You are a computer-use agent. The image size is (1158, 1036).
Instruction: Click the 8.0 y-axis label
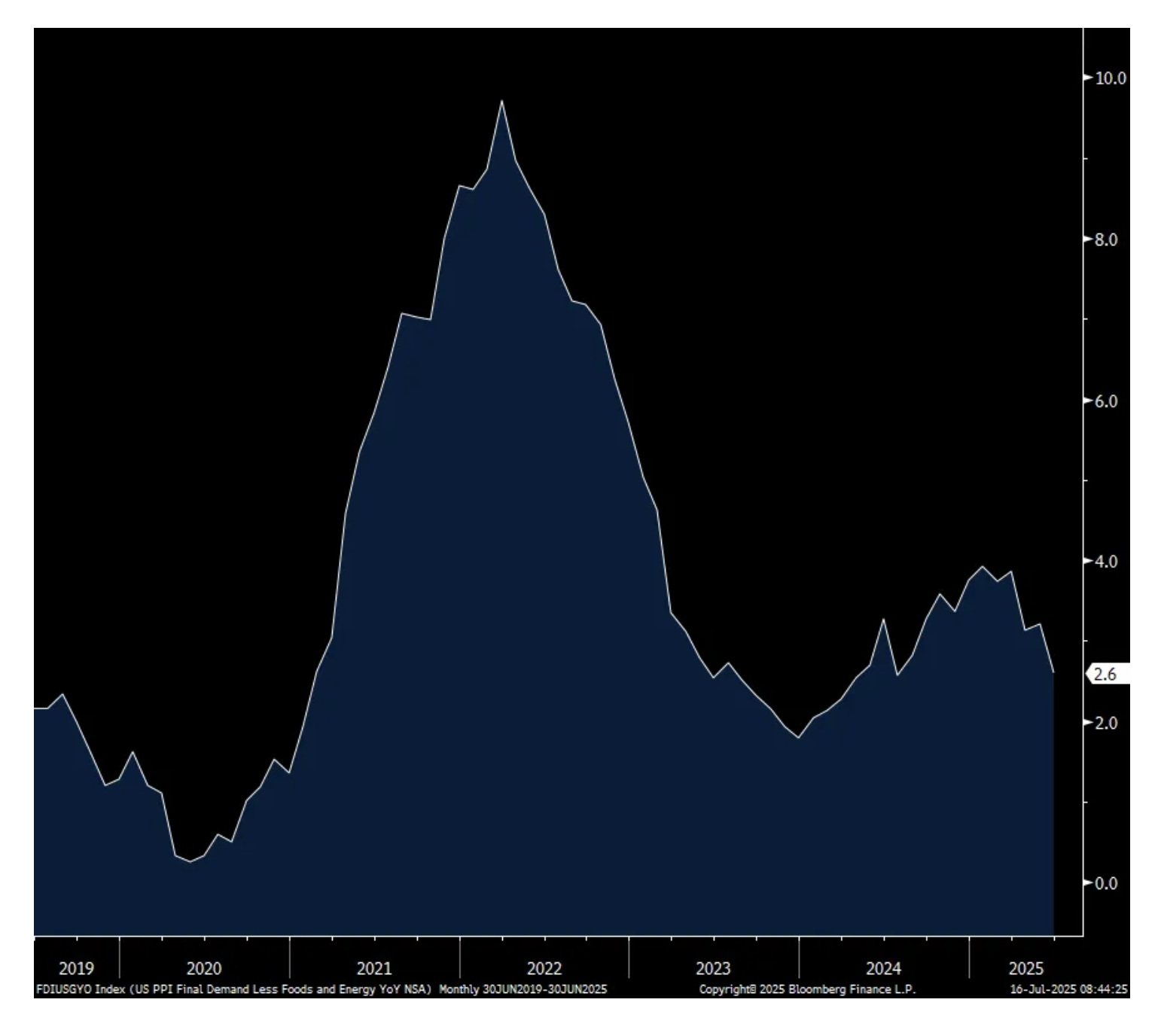[1105, 240]
